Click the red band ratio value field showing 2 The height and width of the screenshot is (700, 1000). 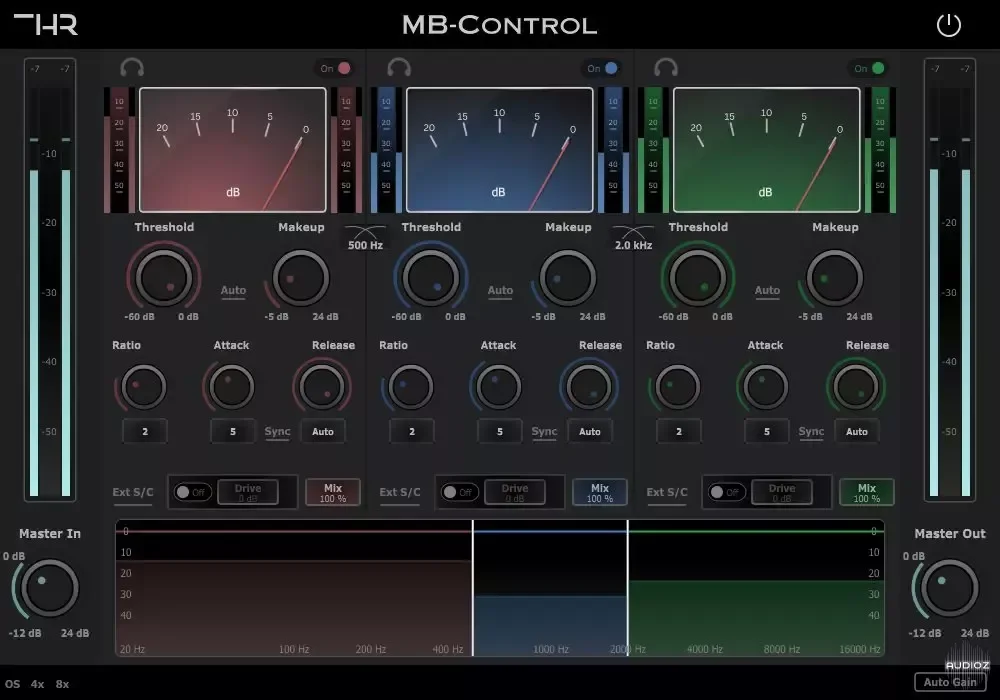click(x=145, y=432)
